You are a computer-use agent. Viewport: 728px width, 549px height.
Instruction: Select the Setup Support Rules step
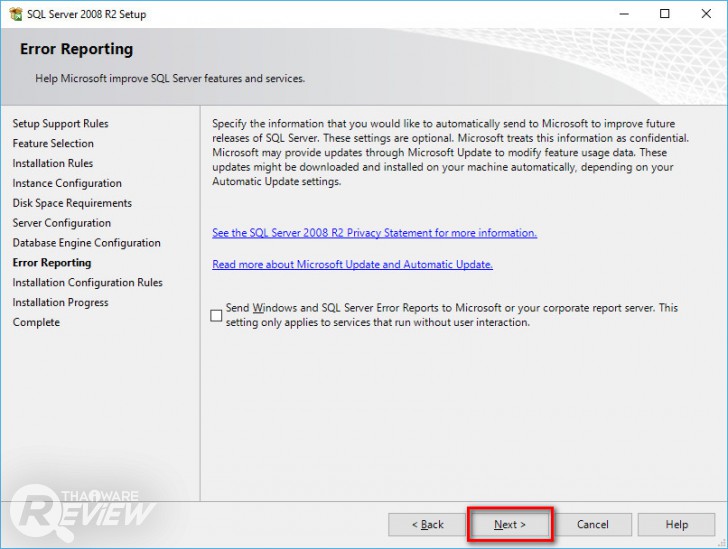pos(60,124)
